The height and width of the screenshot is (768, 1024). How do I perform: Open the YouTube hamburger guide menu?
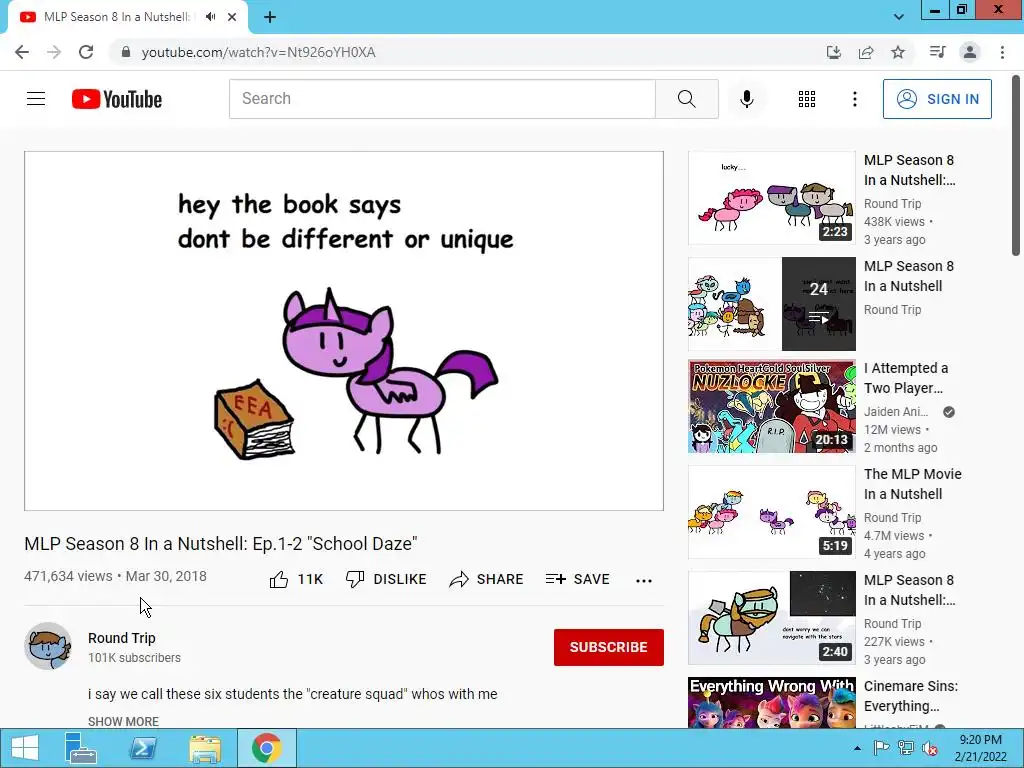click(x=36, y=99)
